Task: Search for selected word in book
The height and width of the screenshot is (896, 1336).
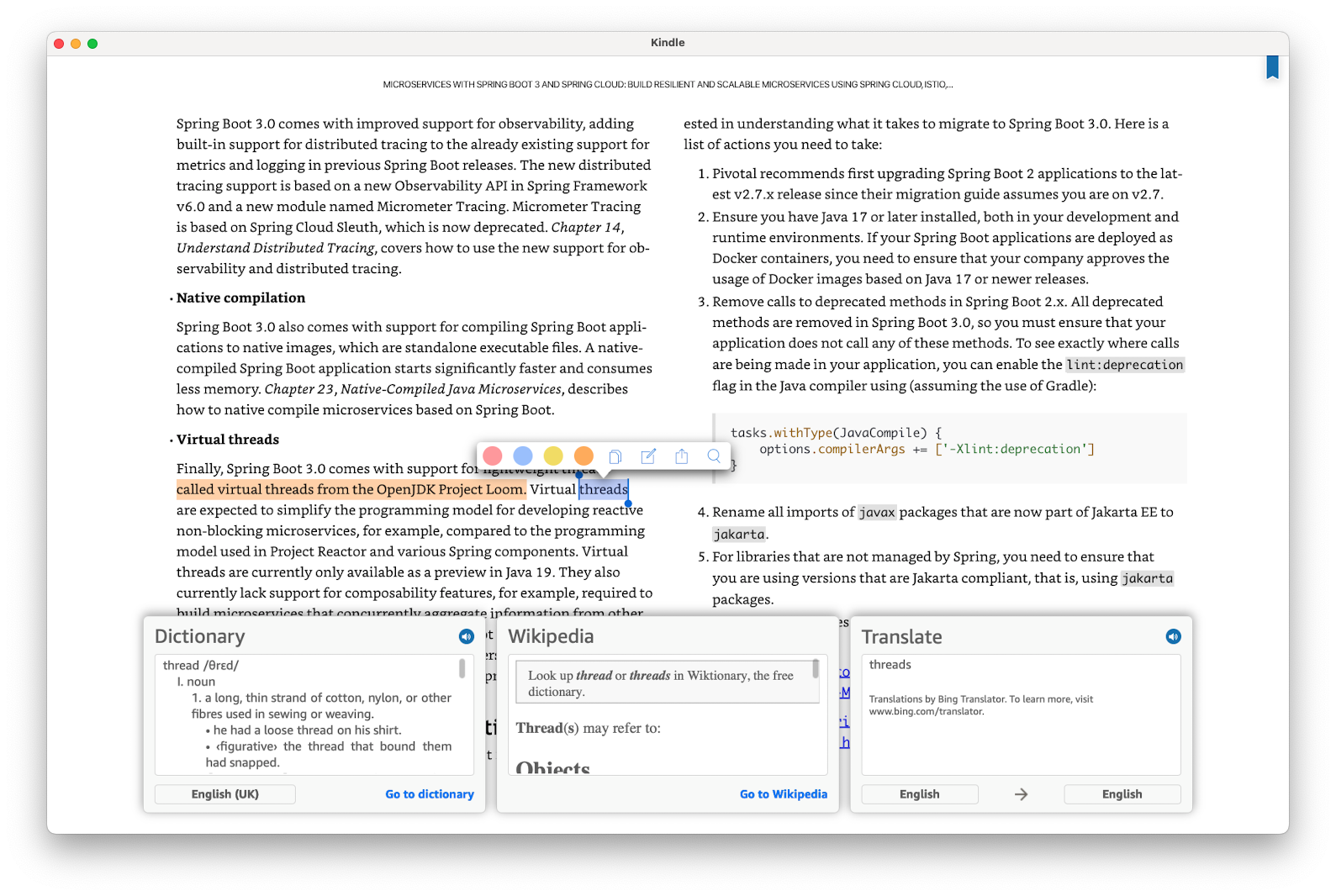Action: click(714, 456)
